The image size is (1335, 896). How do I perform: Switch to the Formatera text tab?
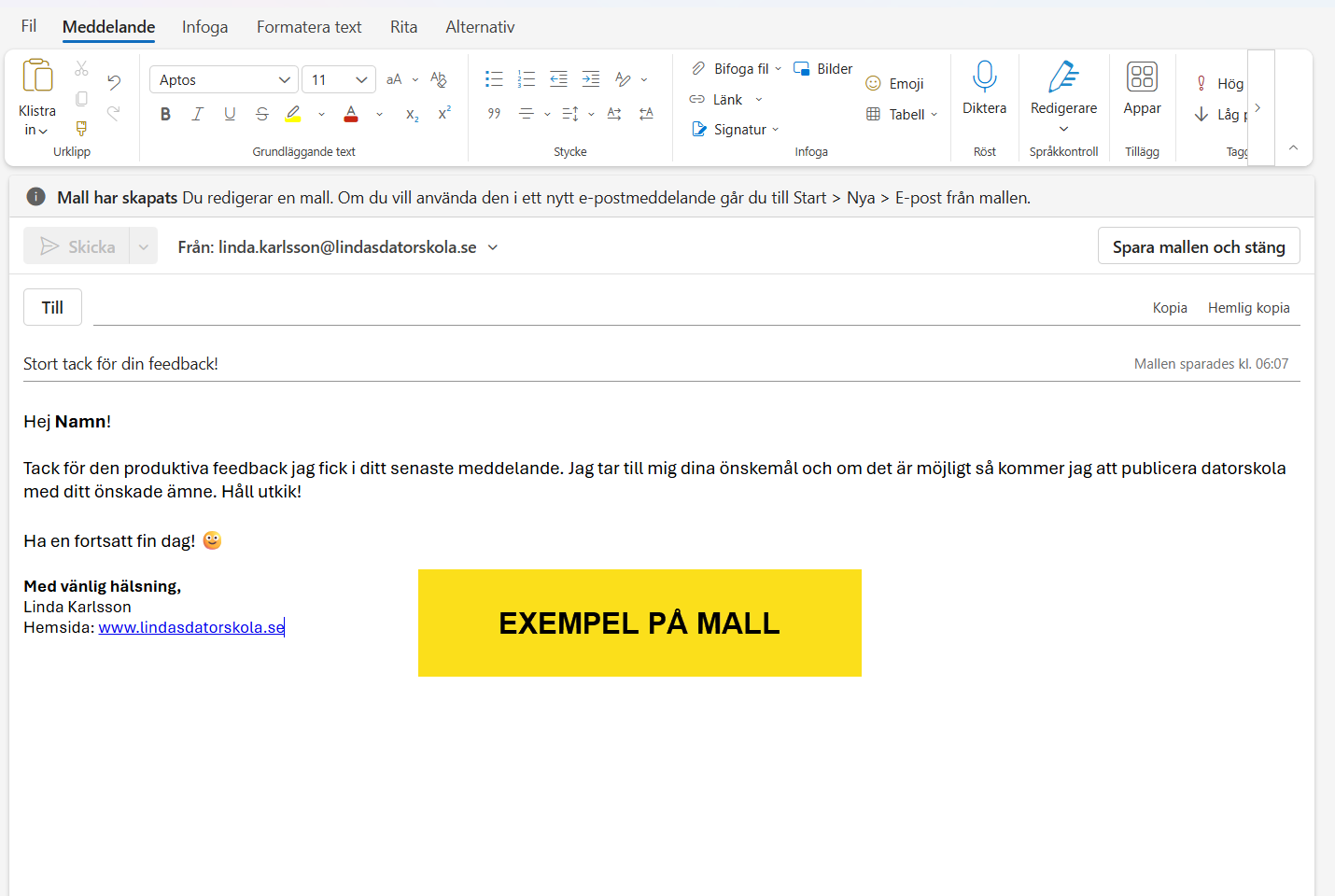(309, 27)
